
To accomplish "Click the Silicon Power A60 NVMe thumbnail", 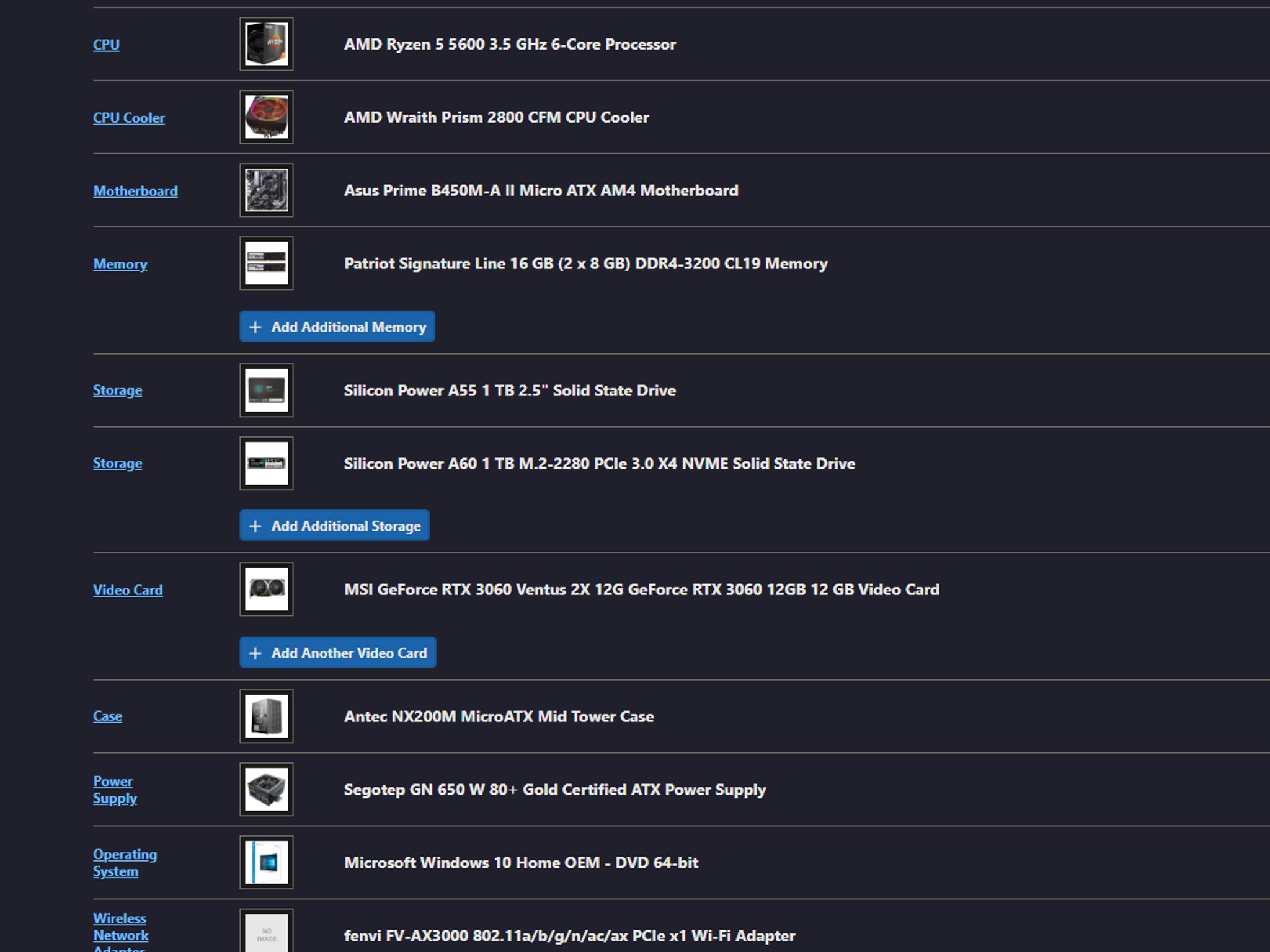I will 267,464.
